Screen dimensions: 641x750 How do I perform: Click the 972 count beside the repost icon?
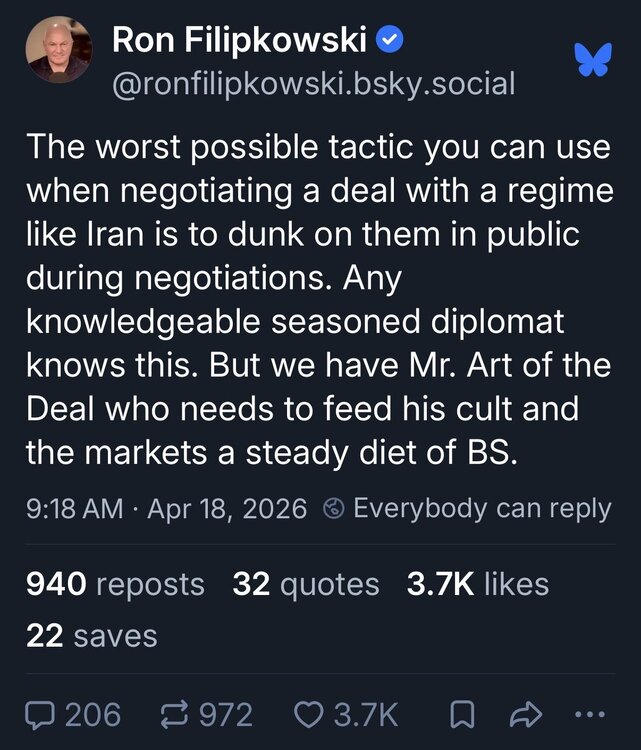point(226,714)
